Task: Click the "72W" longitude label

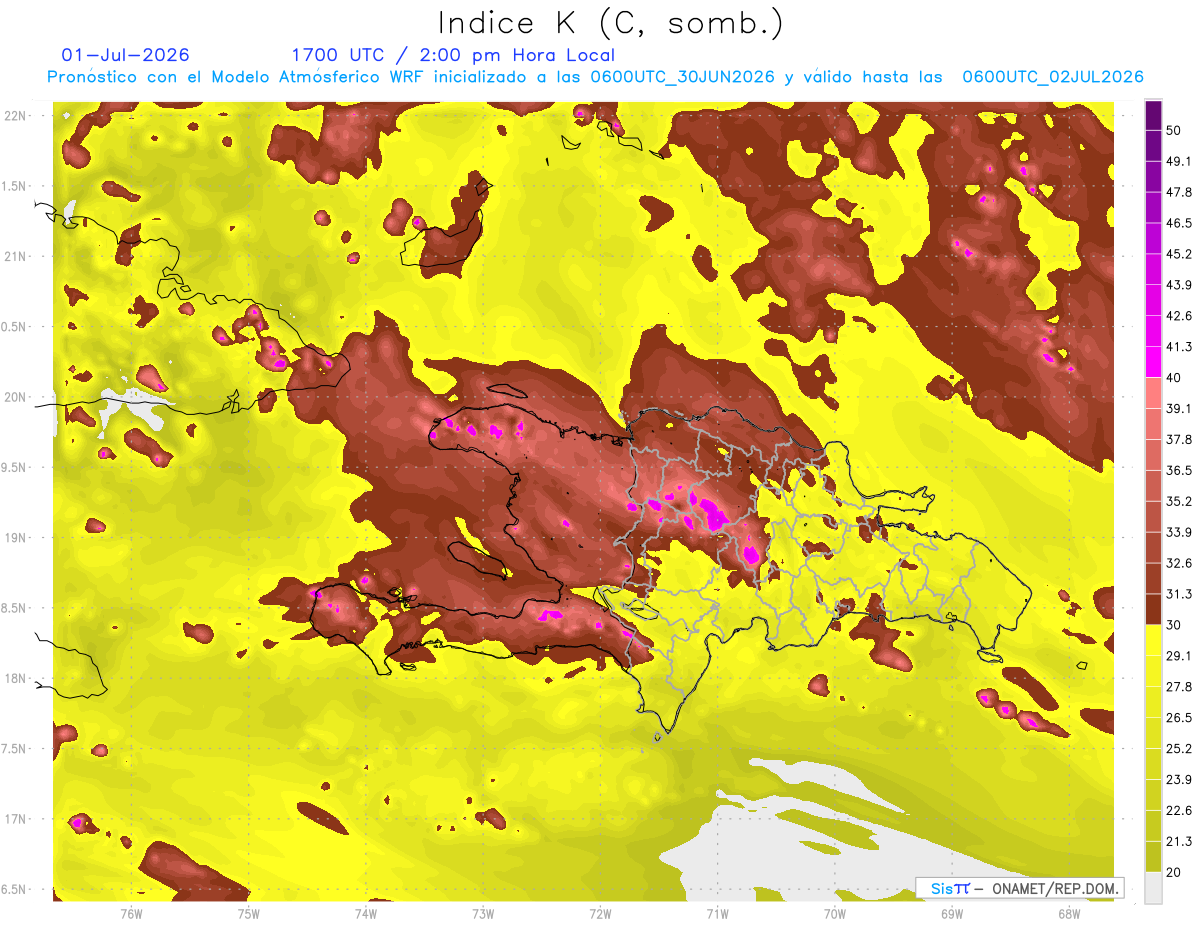Action: 600,913
